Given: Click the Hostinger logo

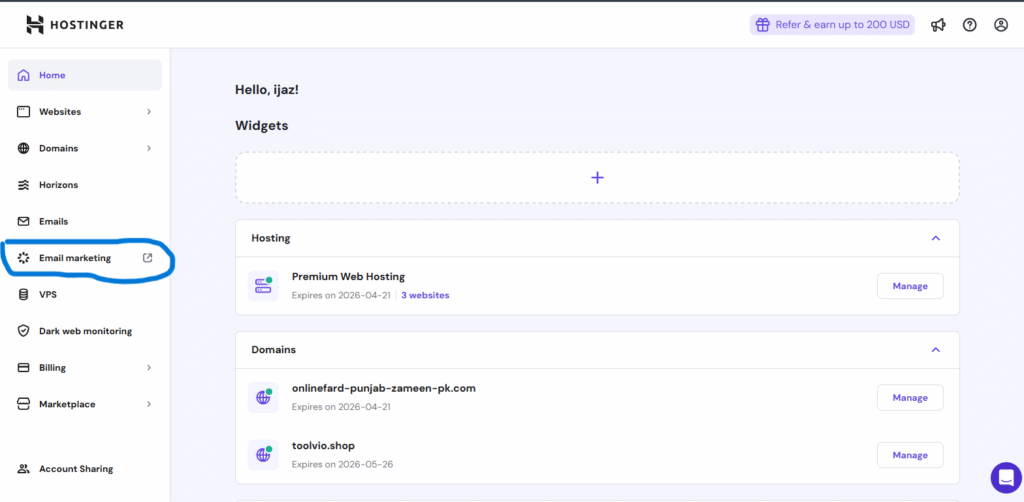Looking at the screenshot, I should click(x=74, y=25).
